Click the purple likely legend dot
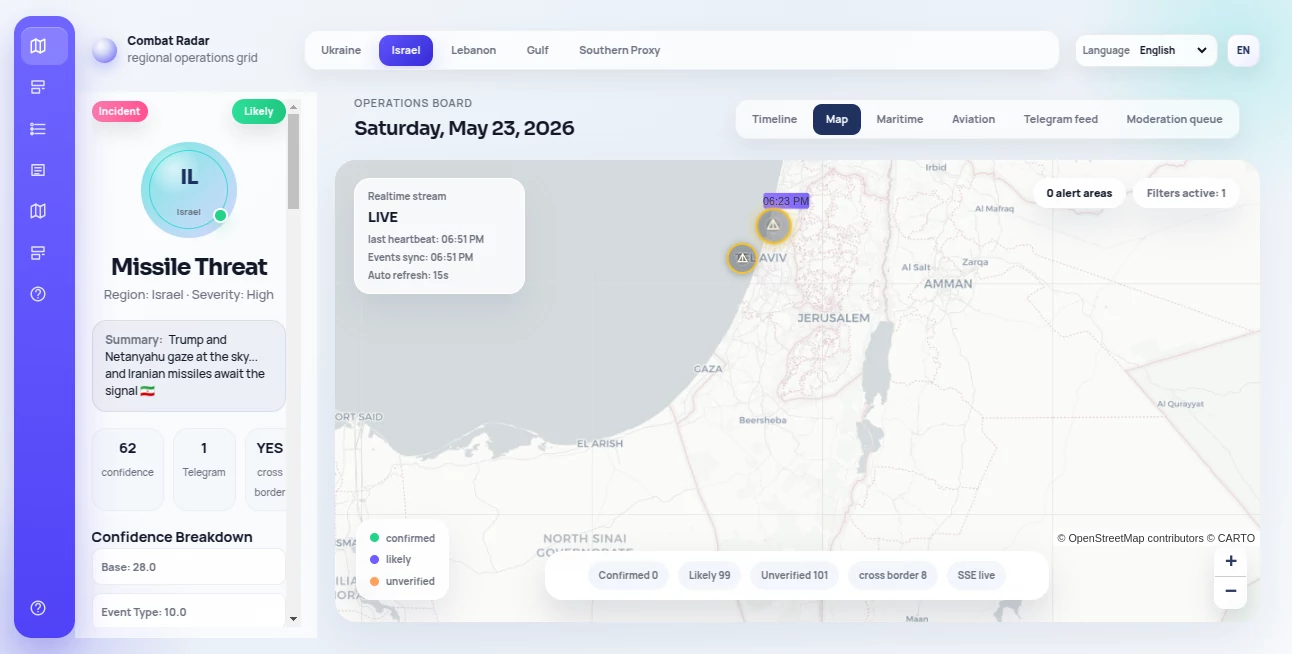1292x654 pixels. coord(374,559)
